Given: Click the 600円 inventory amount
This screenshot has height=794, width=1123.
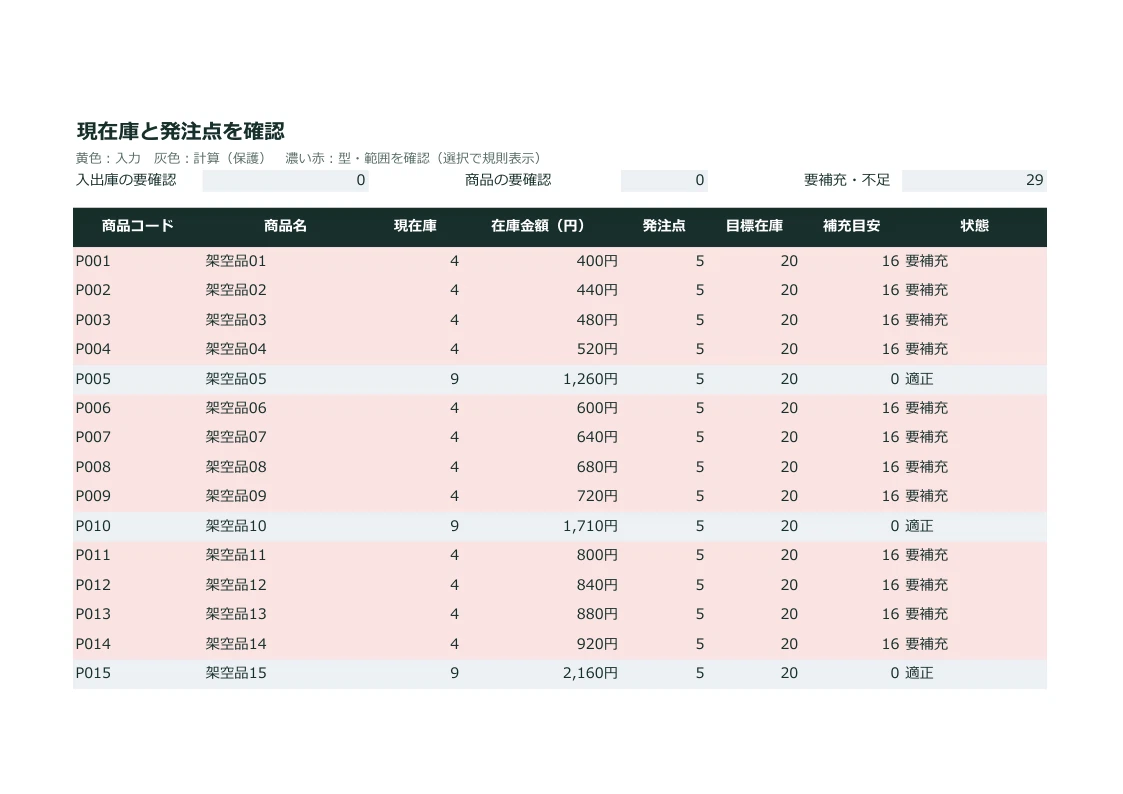Looking at the screenshot, I should pyautogui.click(x=597, y=408).
